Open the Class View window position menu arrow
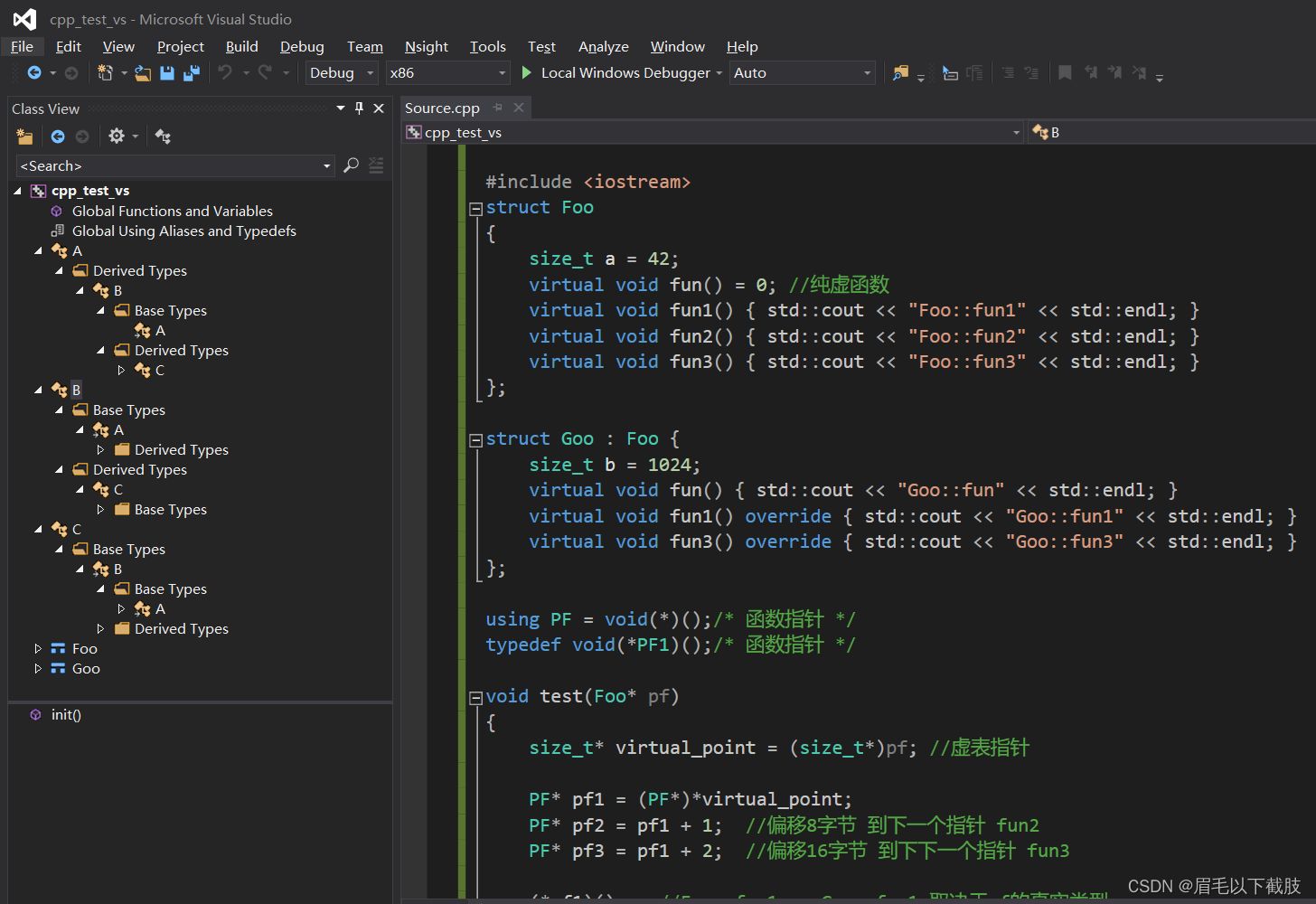 [341, 108]
